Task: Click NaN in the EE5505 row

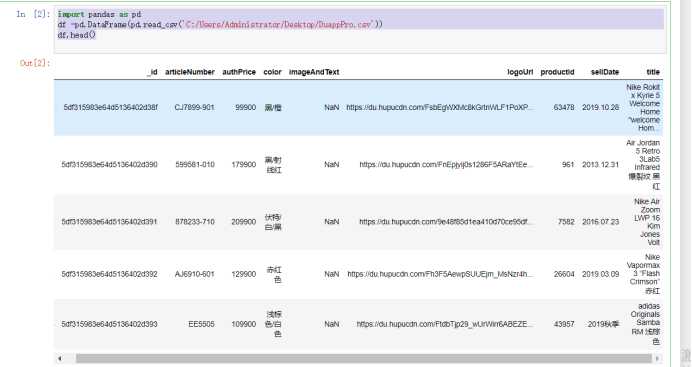Action: coord(331,324)
